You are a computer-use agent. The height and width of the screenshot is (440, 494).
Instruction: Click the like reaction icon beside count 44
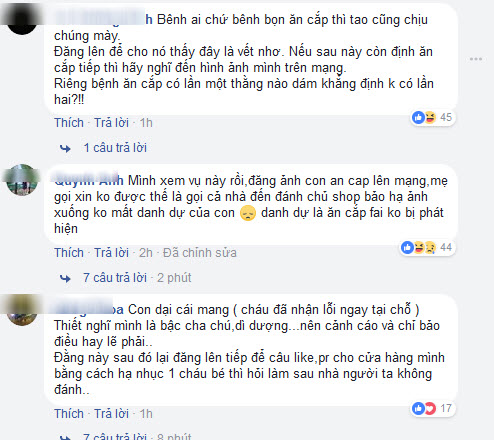pos(407,247)
